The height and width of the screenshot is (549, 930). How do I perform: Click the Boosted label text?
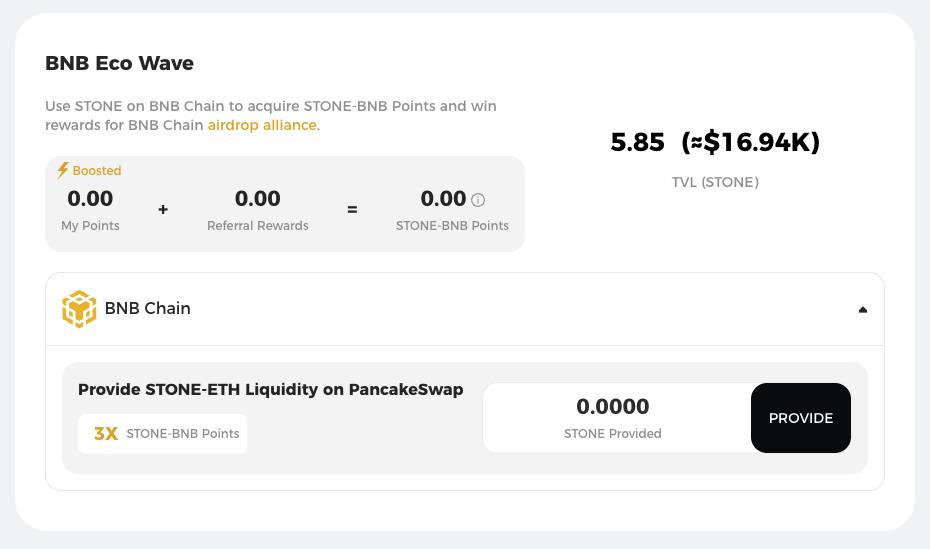pos(97,171)
